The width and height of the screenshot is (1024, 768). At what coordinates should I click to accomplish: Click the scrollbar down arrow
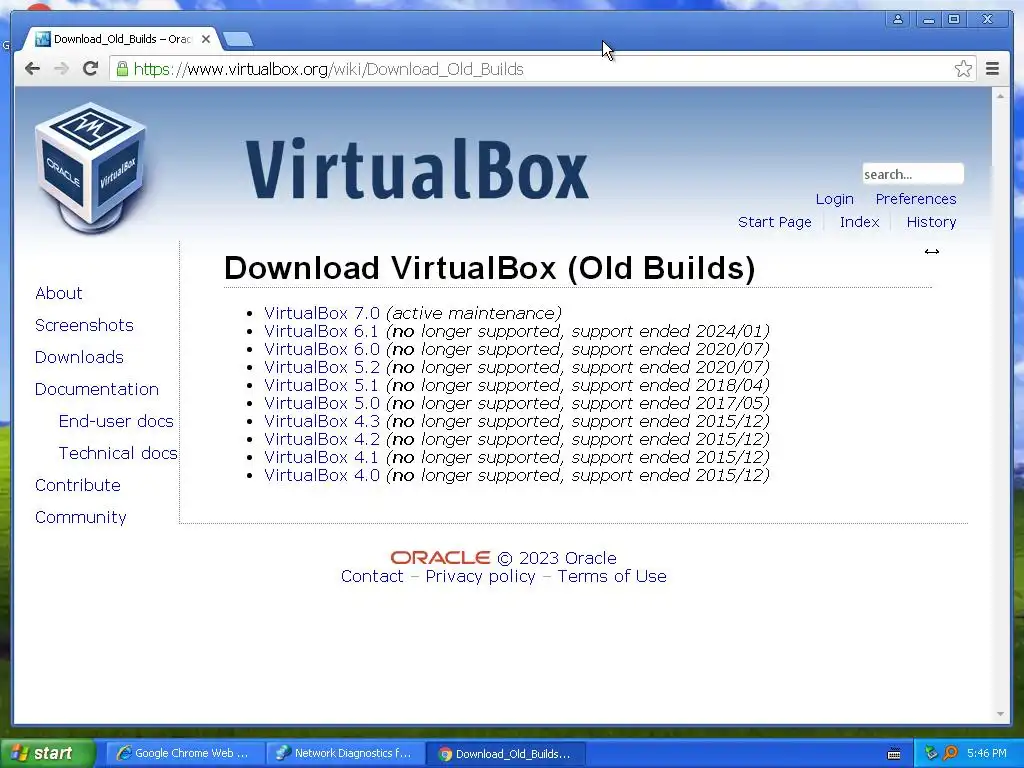click(1000, 714)
